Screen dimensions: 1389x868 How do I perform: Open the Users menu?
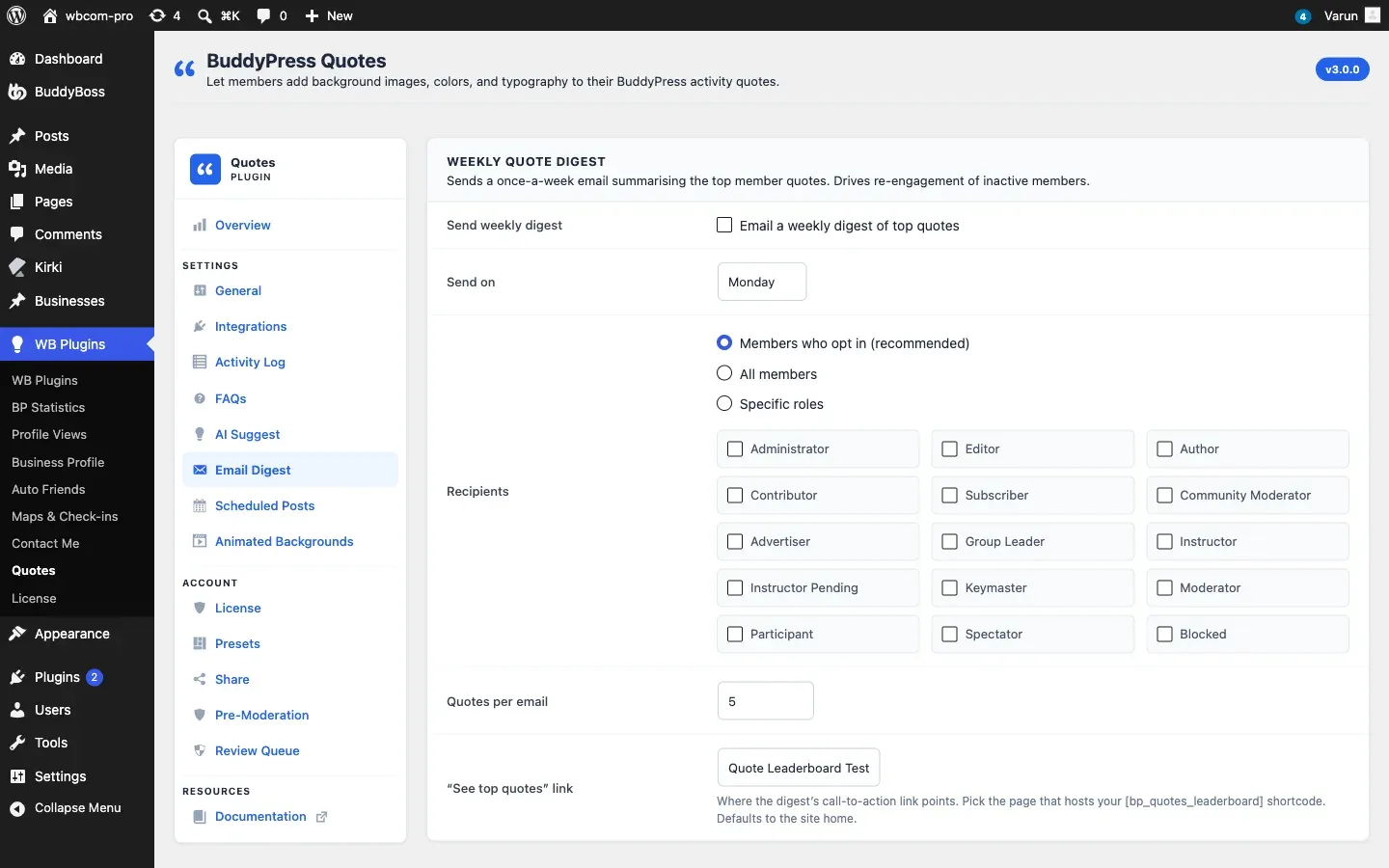pyautogui.click(x=77, y=710)
